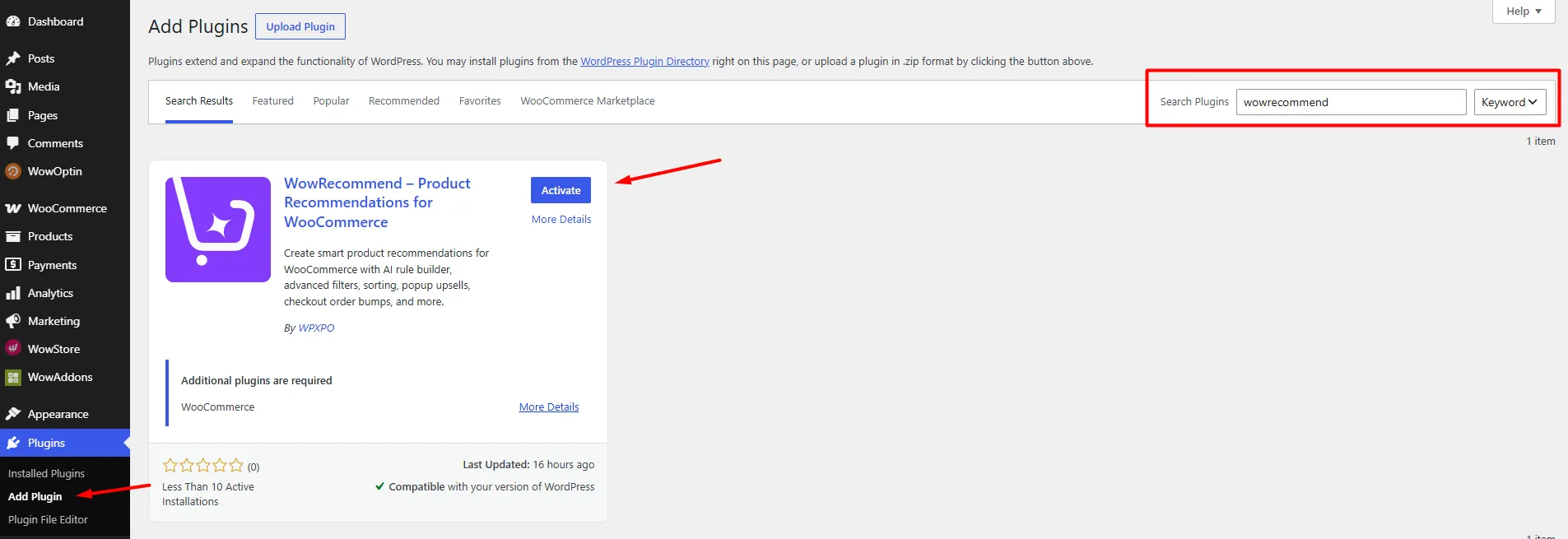Open Appearance menu label

(58, 414)
